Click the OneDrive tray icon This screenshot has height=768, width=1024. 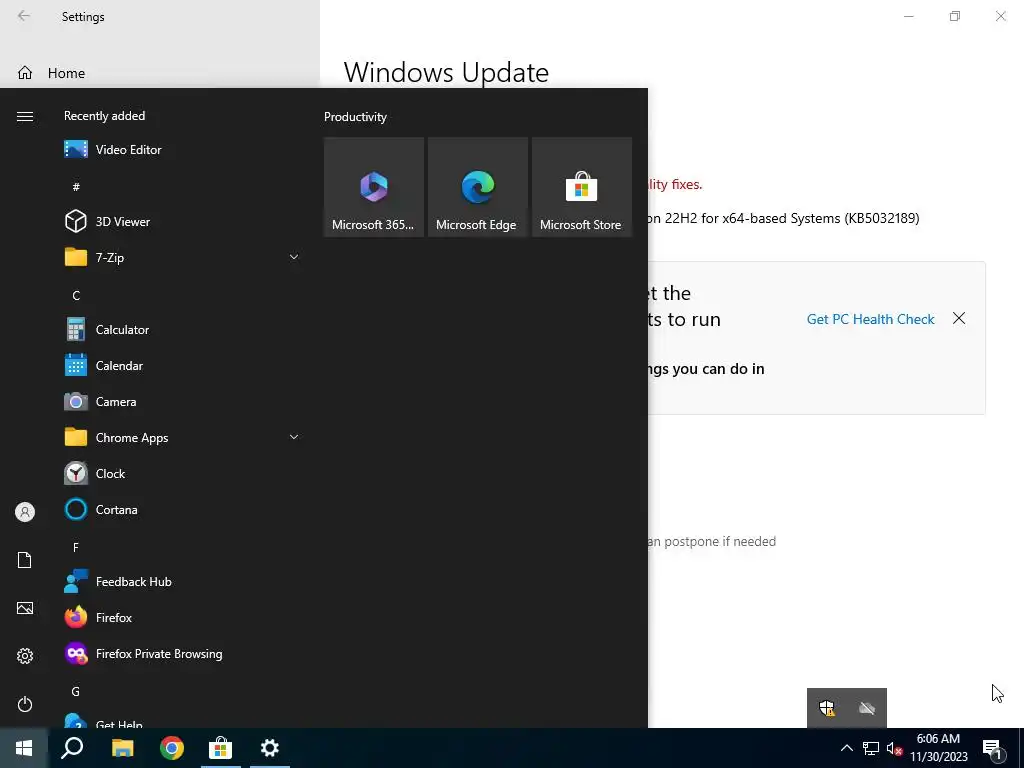[x=867, y=708]
